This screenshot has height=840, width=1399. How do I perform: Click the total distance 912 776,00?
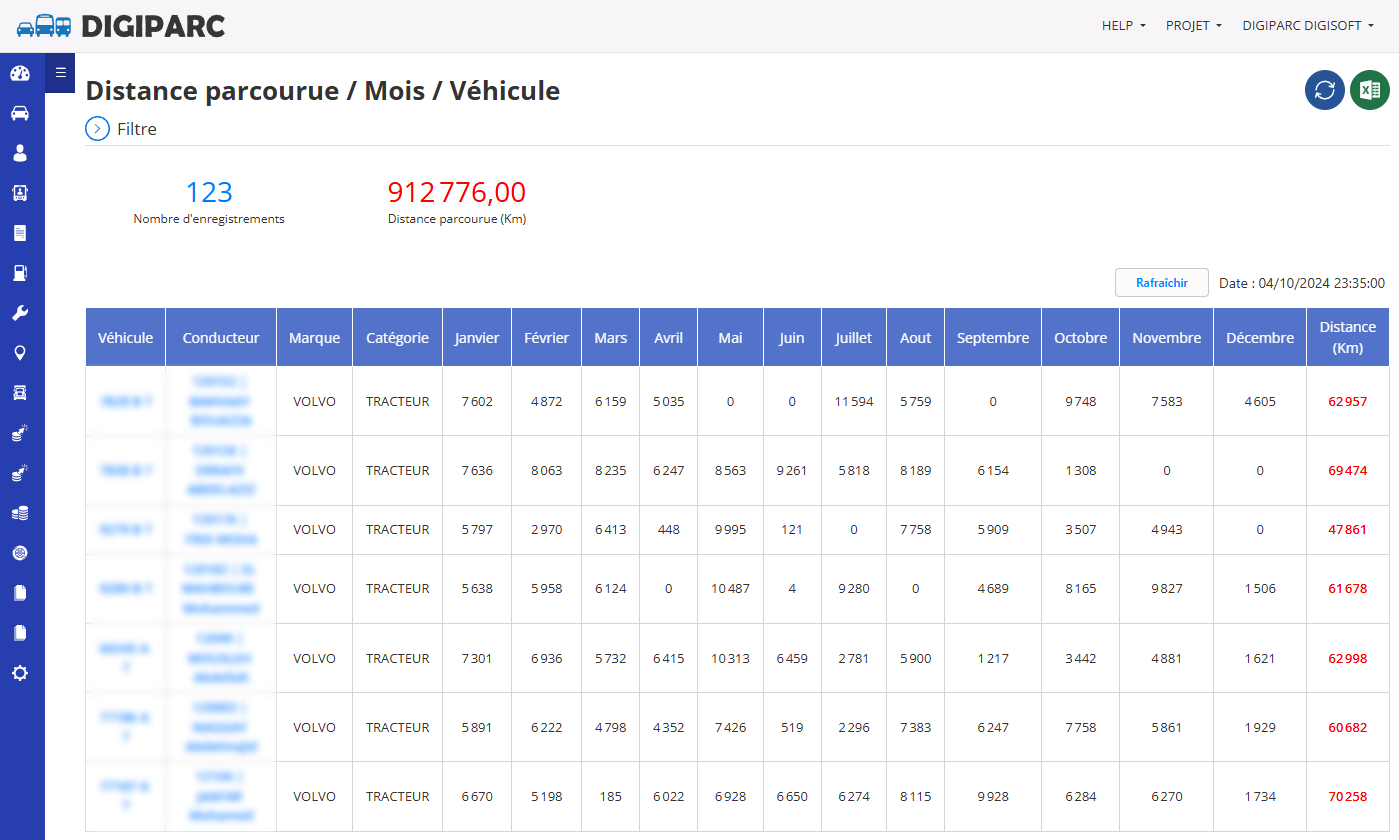pyautogui.click(x=457, y=192)
